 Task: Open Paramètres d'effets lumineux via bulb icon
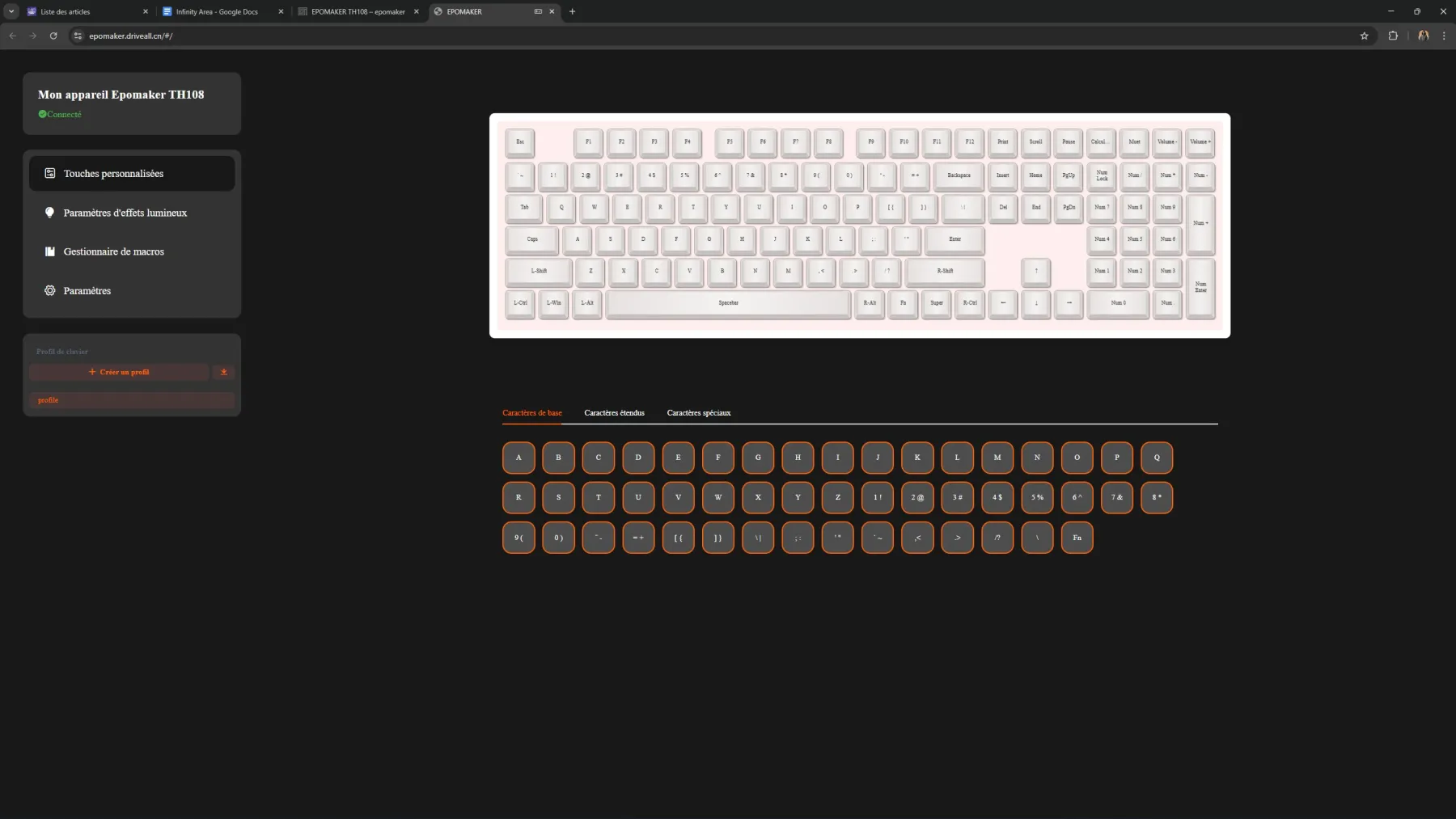[x=50, y=213]
